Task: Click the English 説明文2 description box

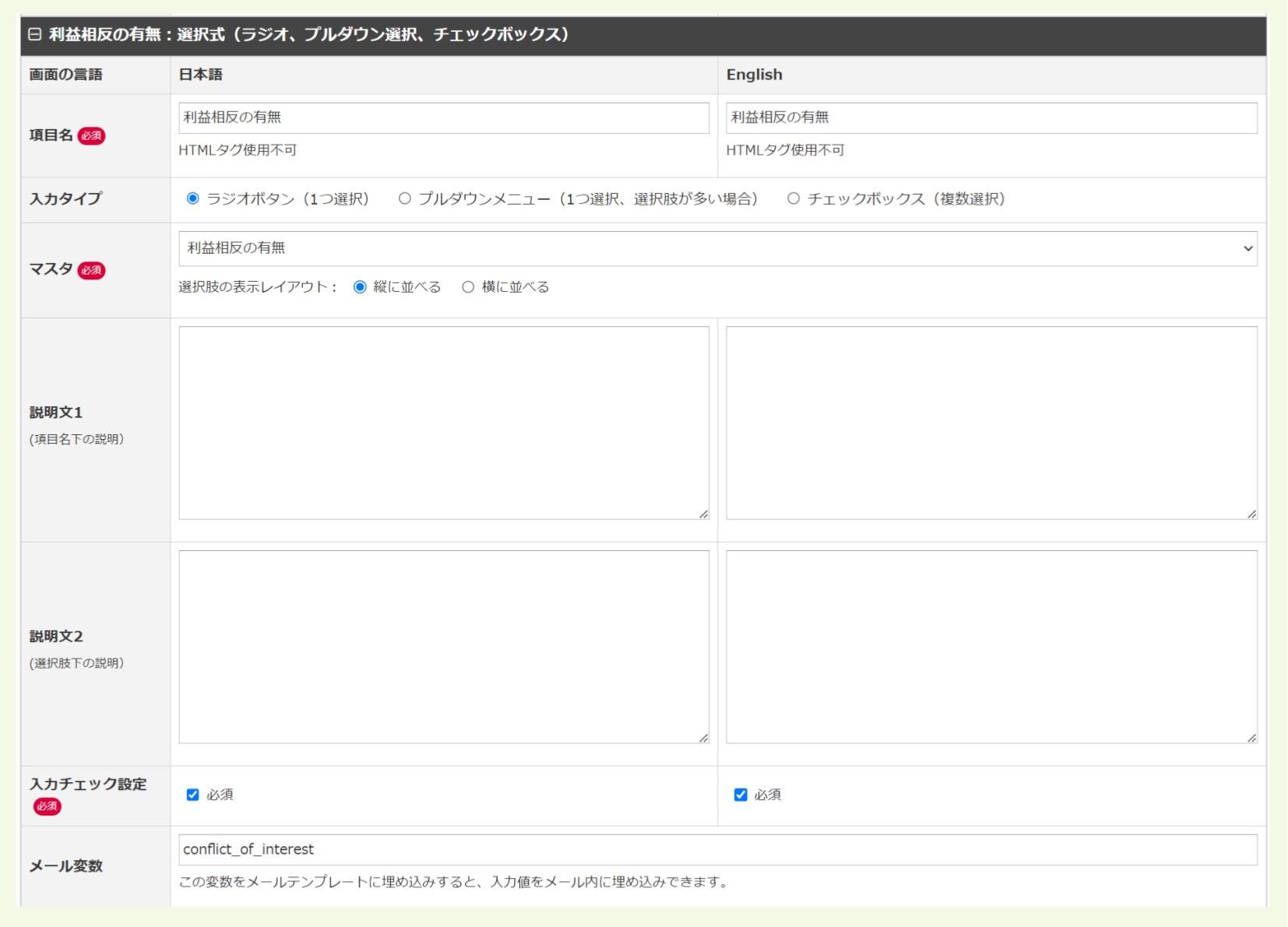Action: coord(991,646)
